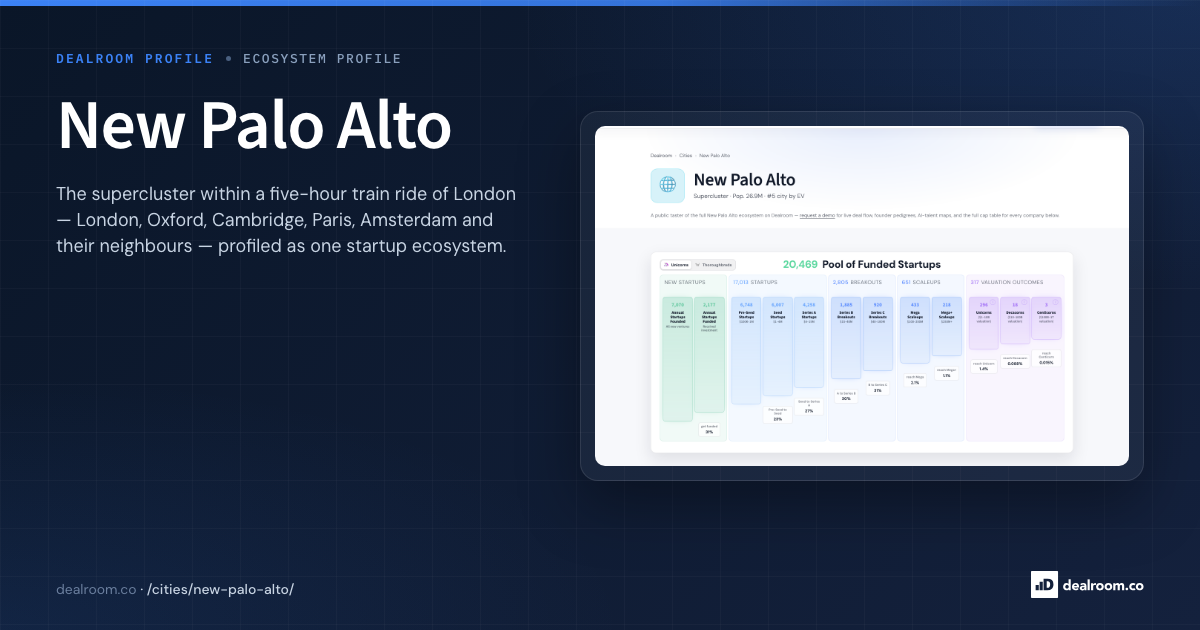Click the 'A to Series B 30%' box

pos(846,396)
